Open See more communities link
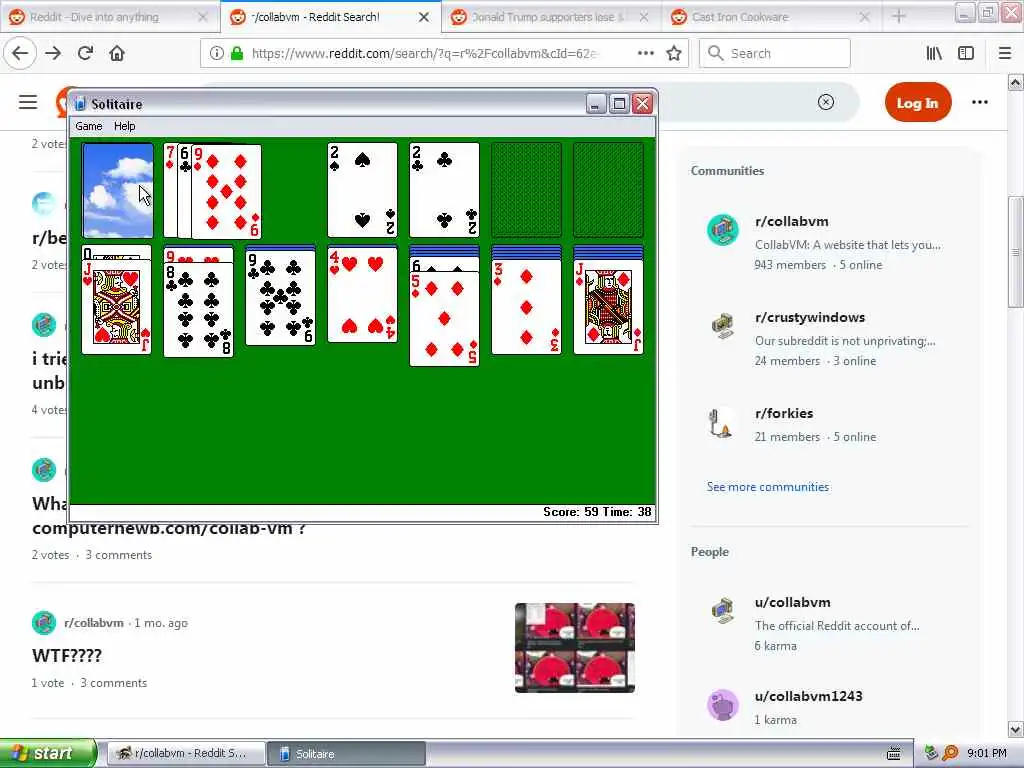The image size is (1024, 768). (x=767, y=487)
